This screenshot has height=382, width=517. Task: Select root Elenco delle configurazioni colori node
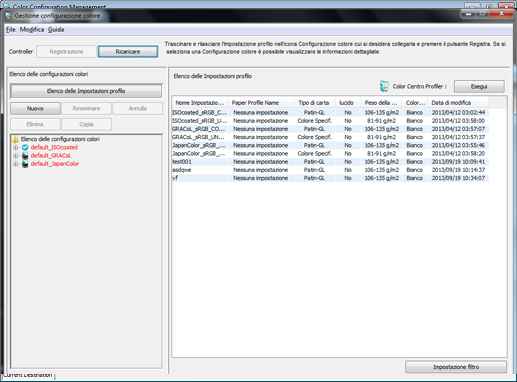(60, 139)
